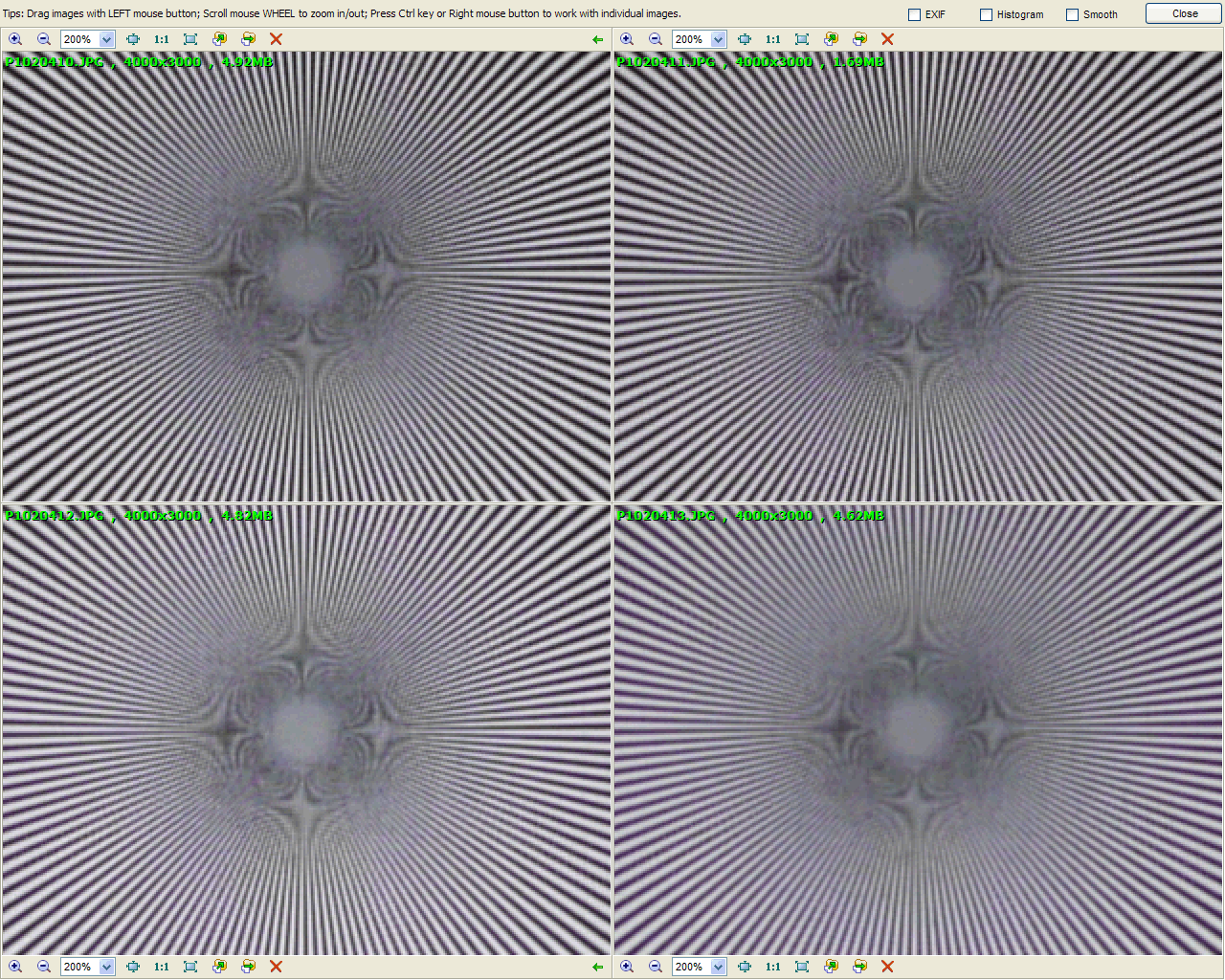Viewport: 1225px width, 980px height.
Task: Zoom out on image P1020412.JPG
Action: (44, 967)
